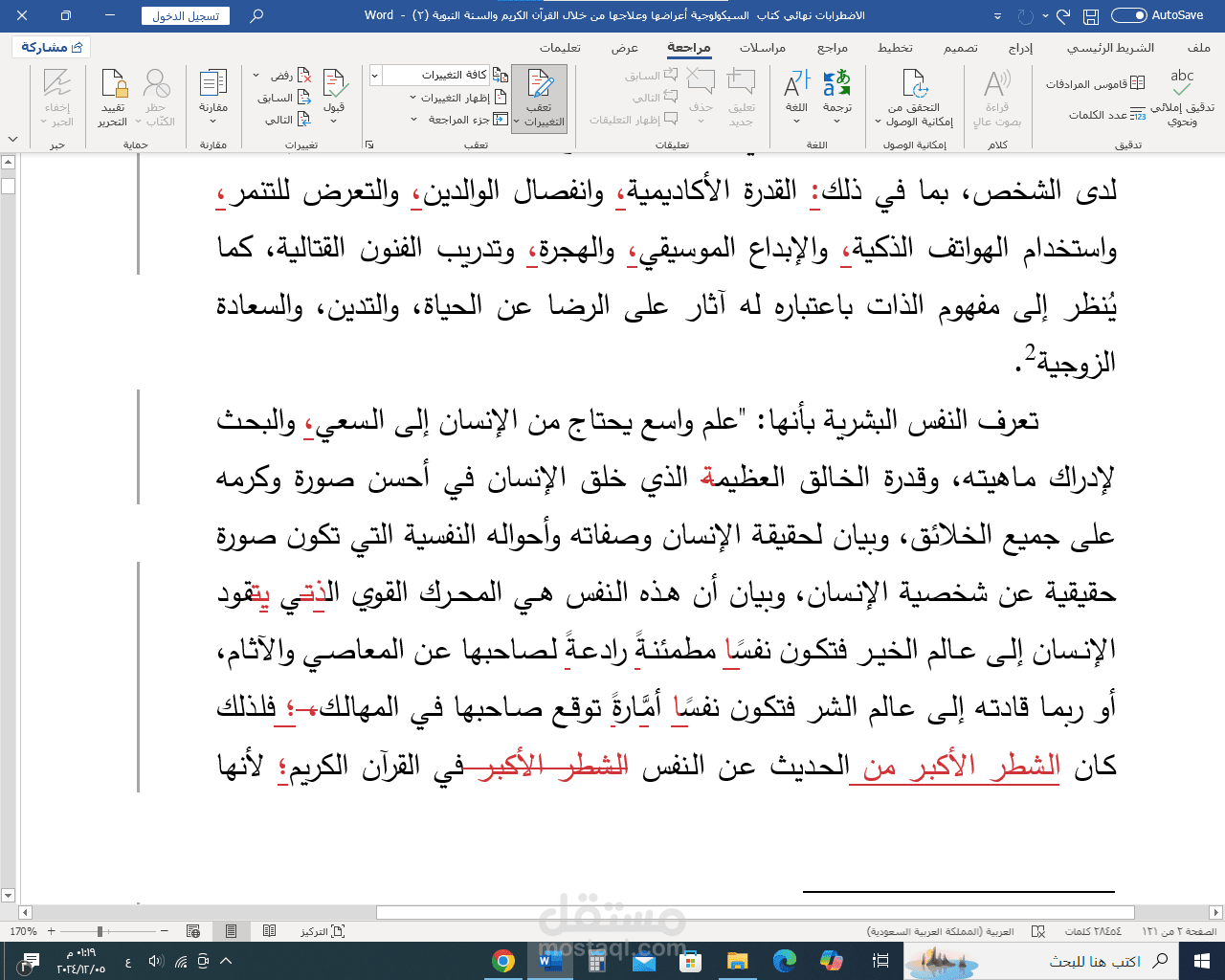
Task: Go to next change (التالي) in Changes group
Action: pos(287,120)
